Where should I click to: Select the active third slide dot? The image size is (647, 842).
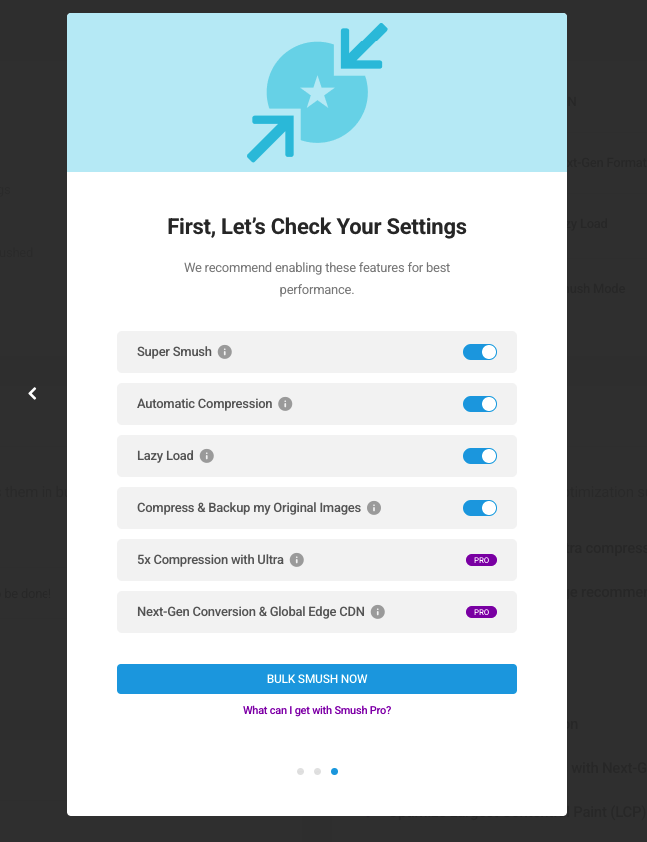pyautogui.click(x=334, y=771)
